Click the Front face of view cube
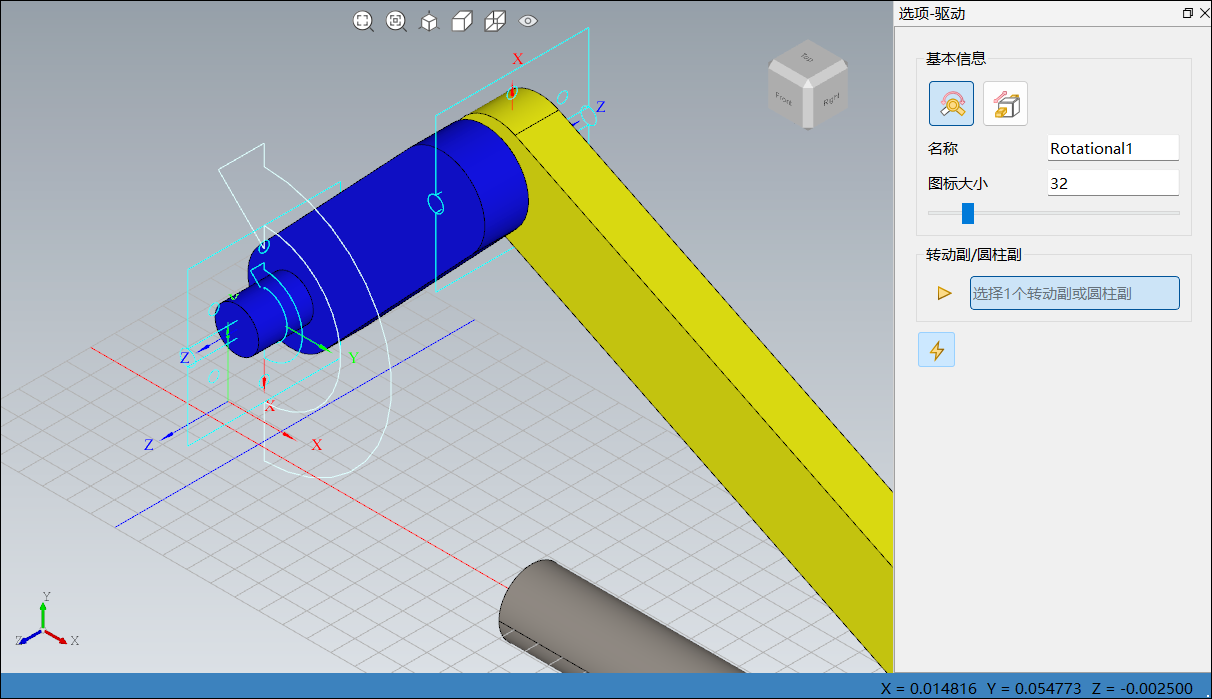The height and width of the screenshot is (699, 1212). [785, 98]
